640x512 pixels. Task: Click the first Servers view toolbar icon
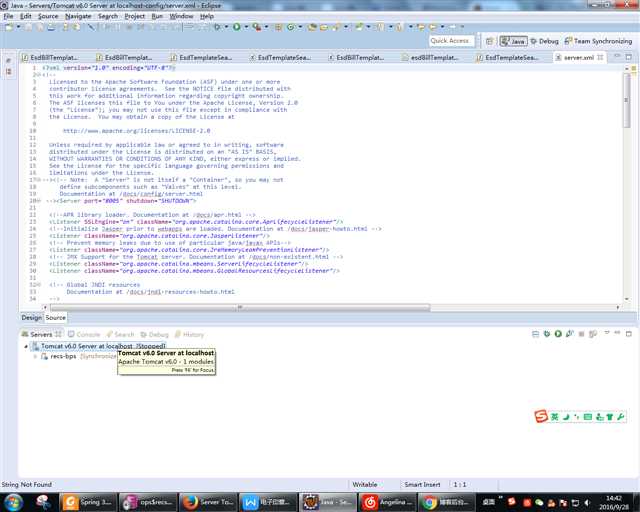tap(536, 334)
